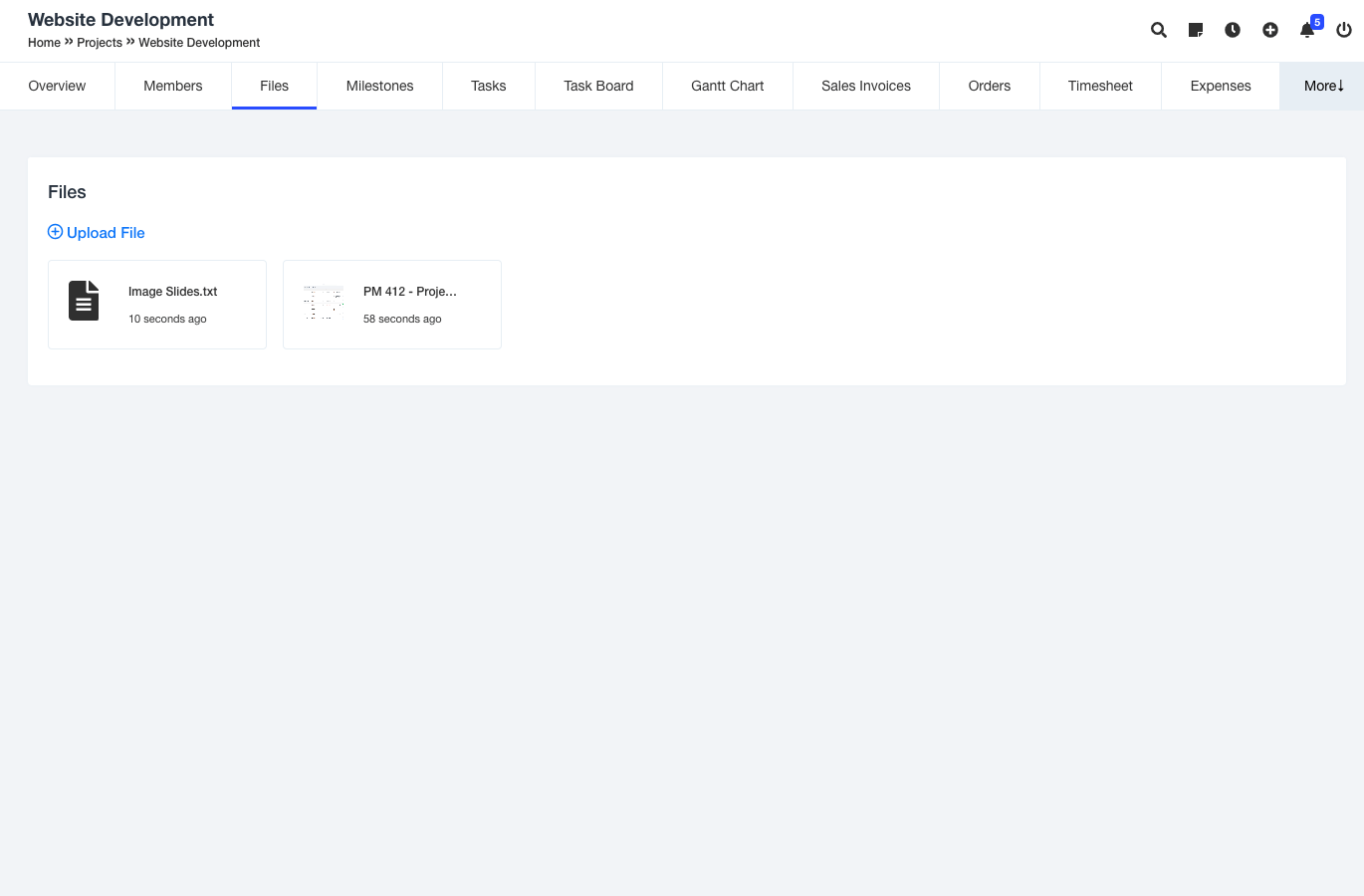Screen dimensions: 1364x896
Task: Select the Gantt Chart tab
Action: coord(727,86)
